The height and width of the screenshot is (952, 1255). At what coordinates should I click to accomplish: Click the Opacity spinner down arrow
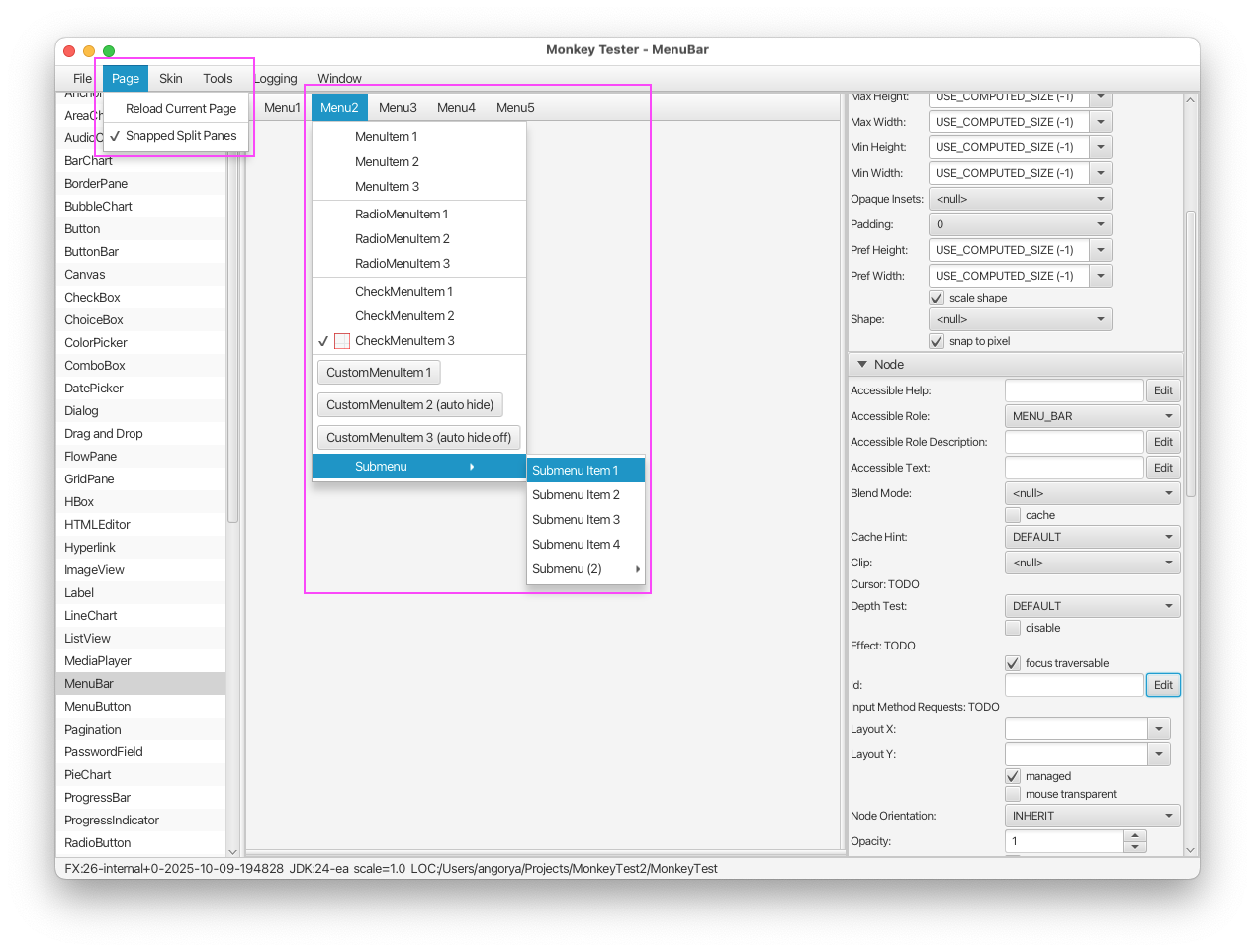point(1136,847)
